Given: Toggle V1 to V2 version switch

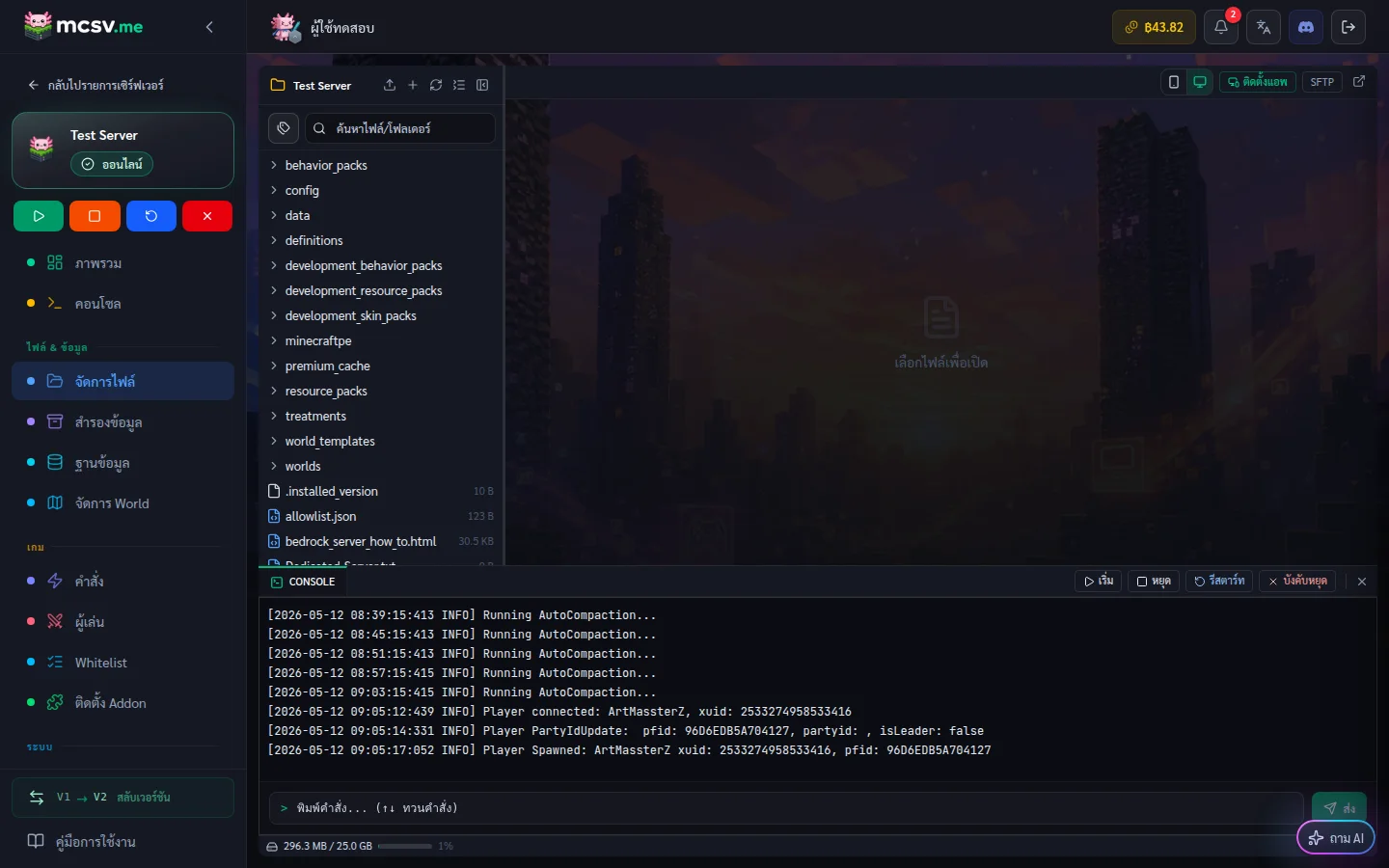Looking at the screenshot, I should 123,798.
